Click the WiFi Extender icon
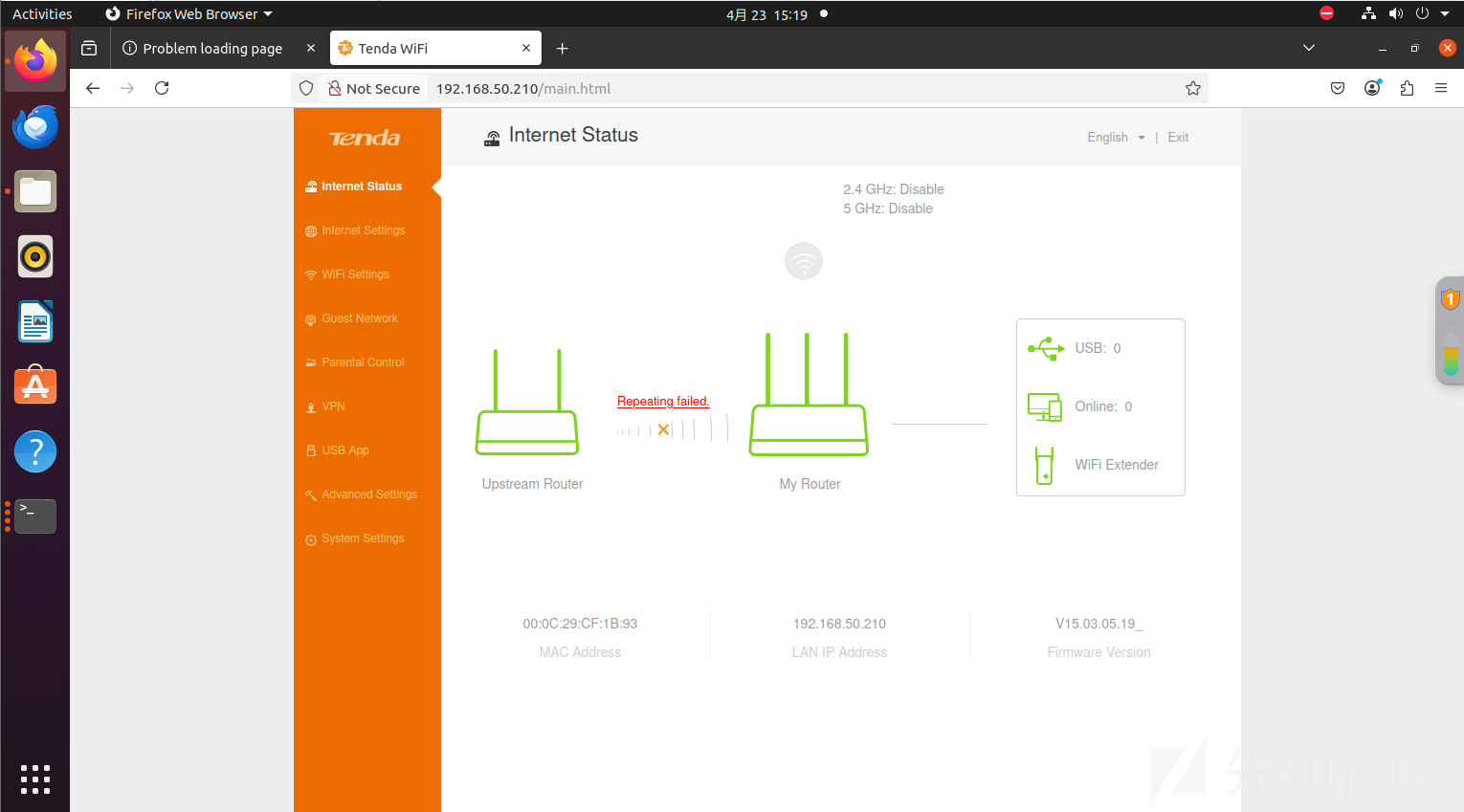 pos(1044,466)
